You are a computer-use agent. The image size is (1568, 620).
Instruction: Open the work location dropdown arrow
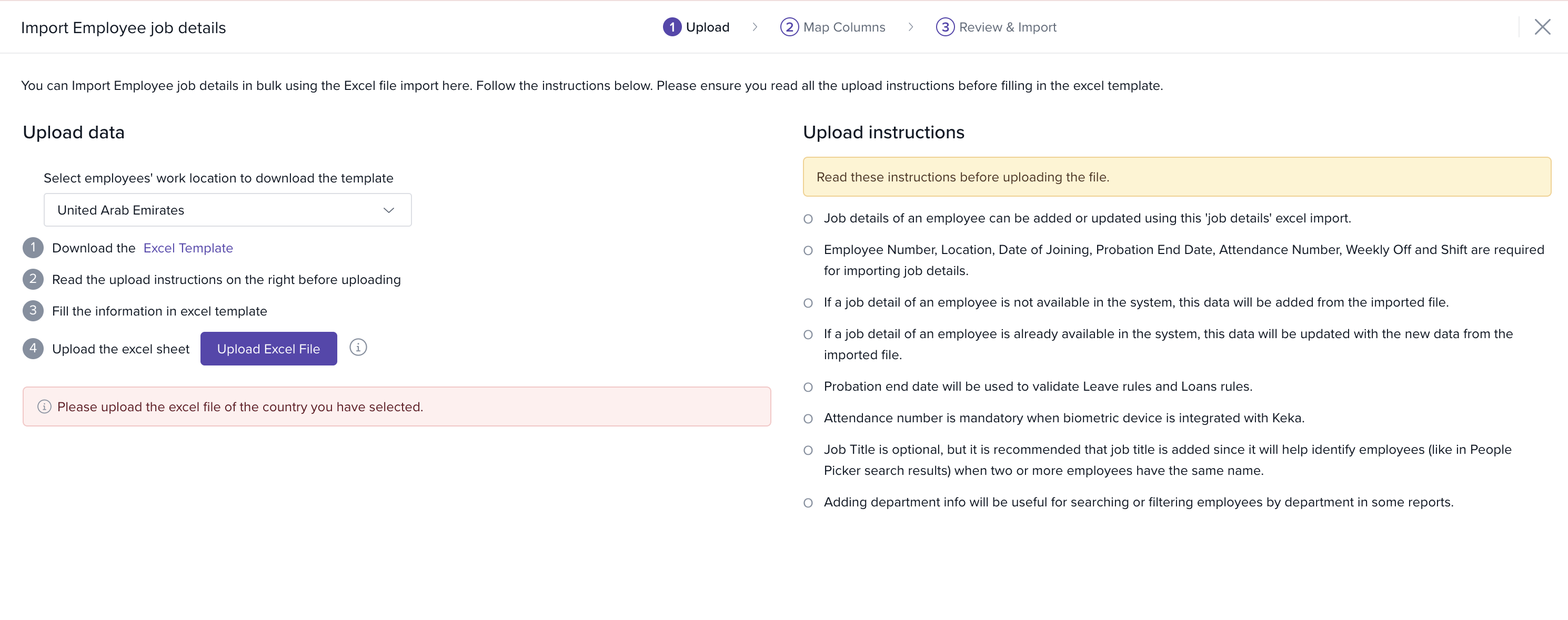point(388,210)
